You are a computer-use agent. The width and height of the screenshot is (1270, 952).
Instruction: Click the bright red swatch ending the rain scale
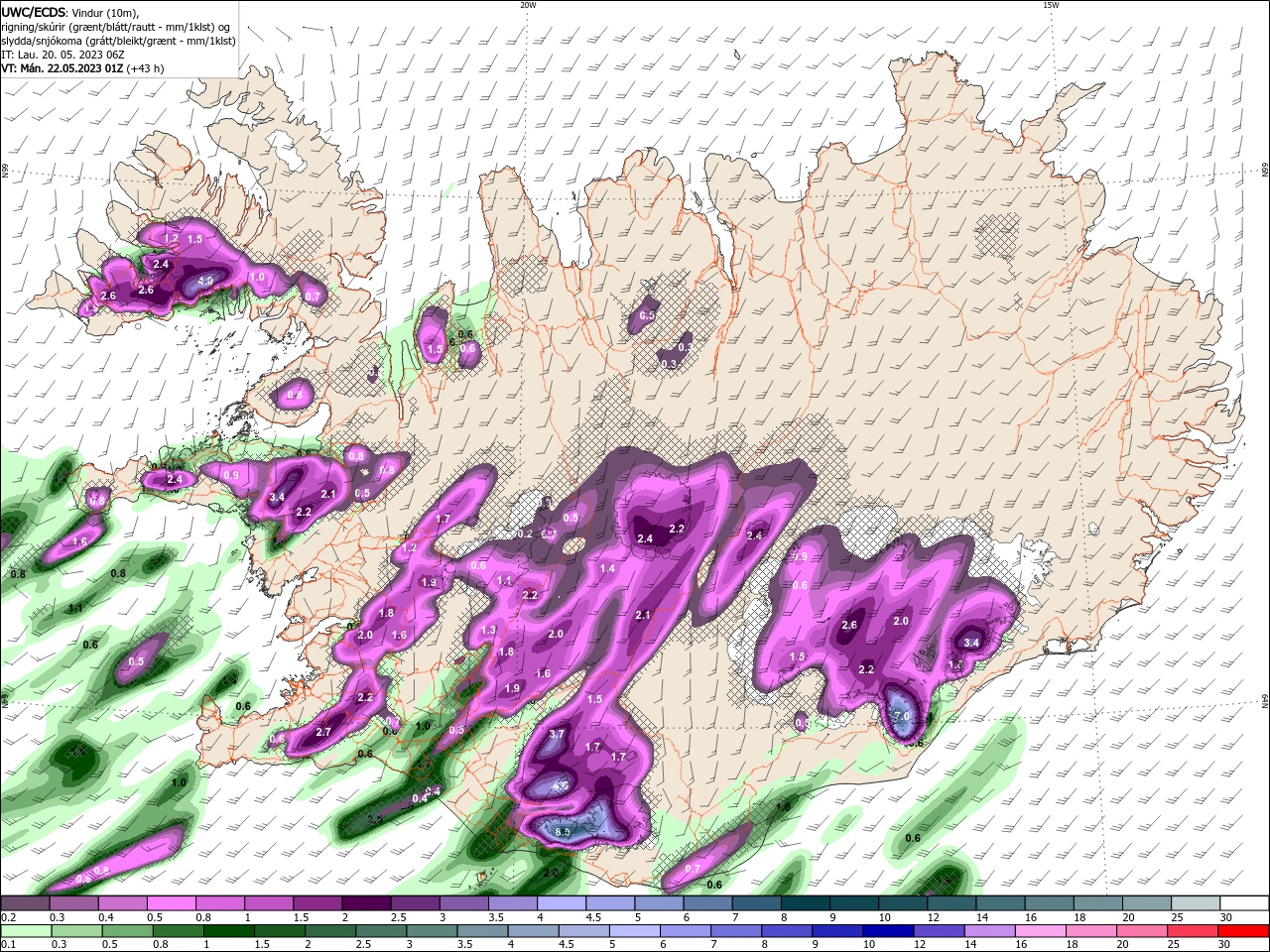point(1244,931)
